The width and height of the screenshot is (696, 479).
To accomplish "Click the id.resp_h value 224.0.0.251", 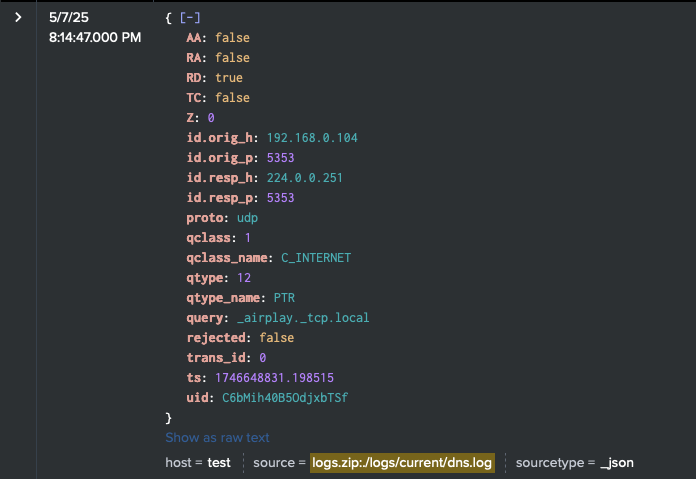I will pos(304,178).
